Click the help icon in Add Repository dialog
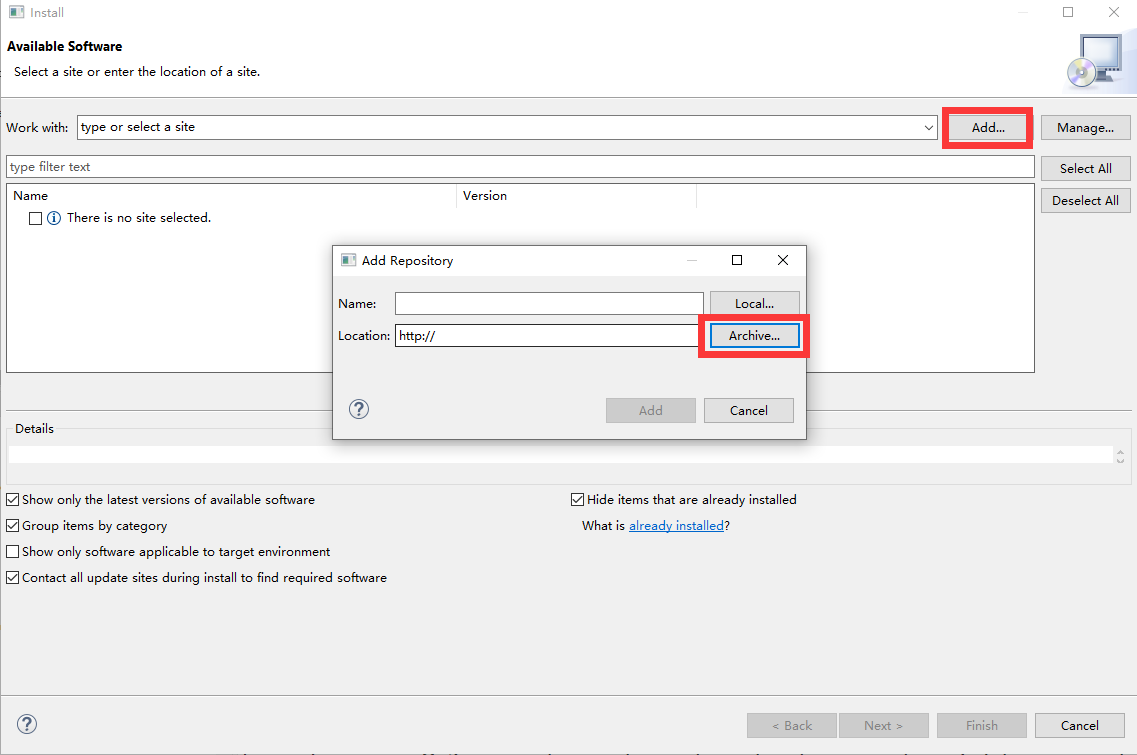The height and width of the screenshot is (755, 1137). click(359, 410)
